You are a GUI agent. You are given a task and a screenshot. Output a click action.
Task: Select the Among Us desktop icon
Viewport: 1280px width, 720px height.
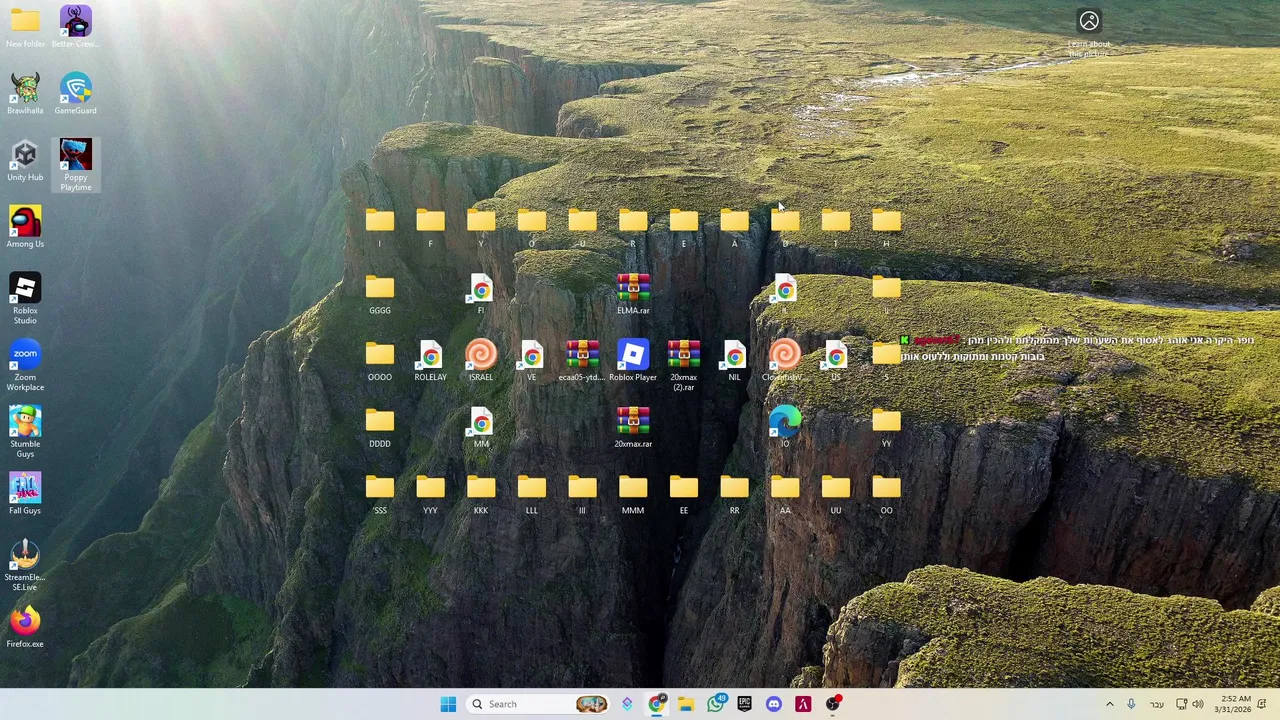point(25,227)
